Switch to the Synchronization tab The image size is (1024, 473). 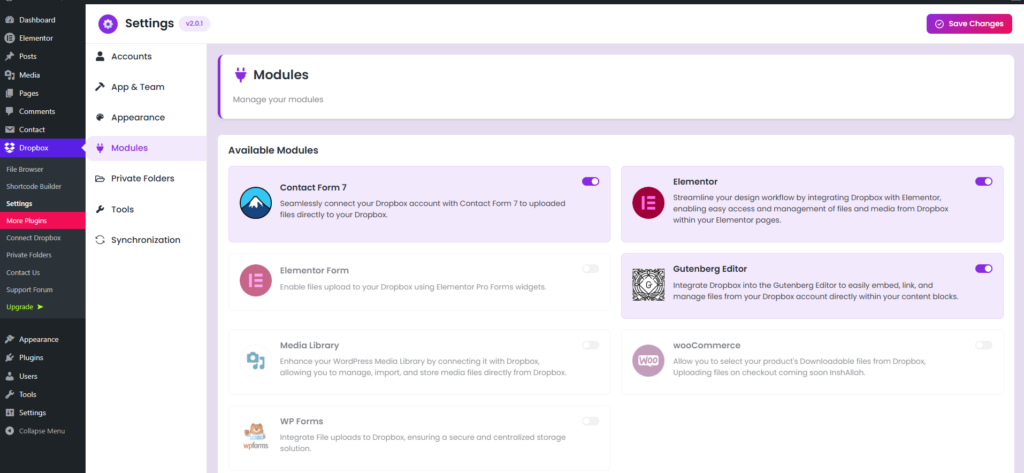(x=146, y=240)
